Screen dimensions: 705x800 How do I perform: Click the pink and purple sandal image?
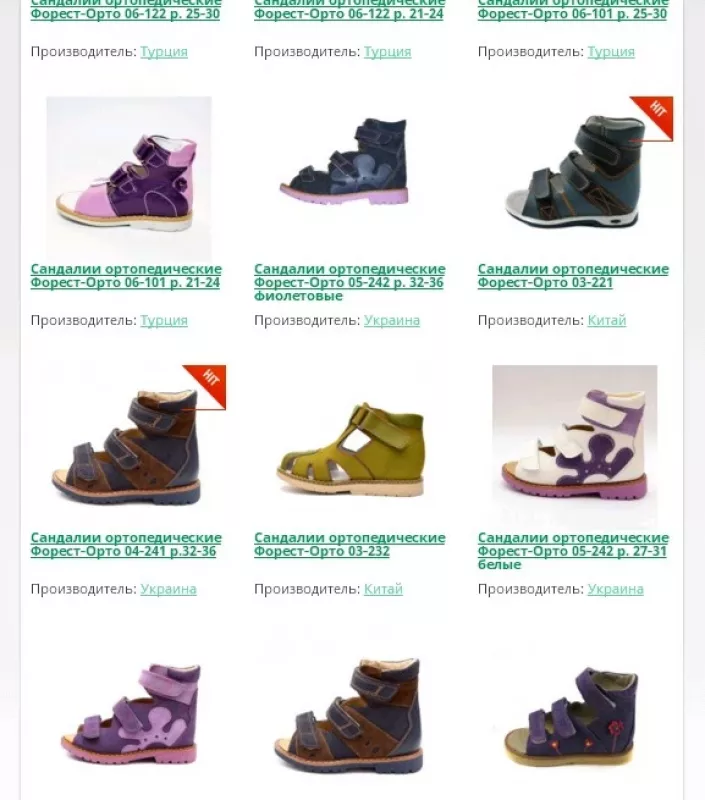tap(129, 179)
